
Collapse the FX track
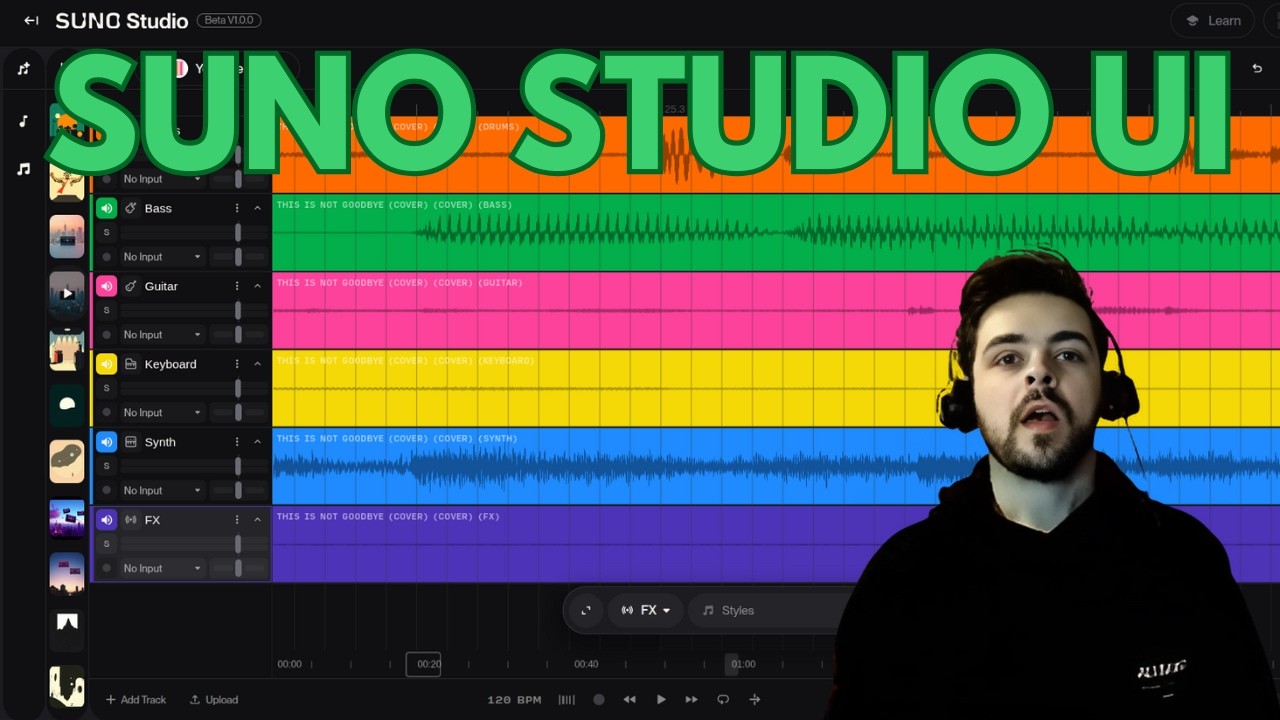click(x=257, y=520)
